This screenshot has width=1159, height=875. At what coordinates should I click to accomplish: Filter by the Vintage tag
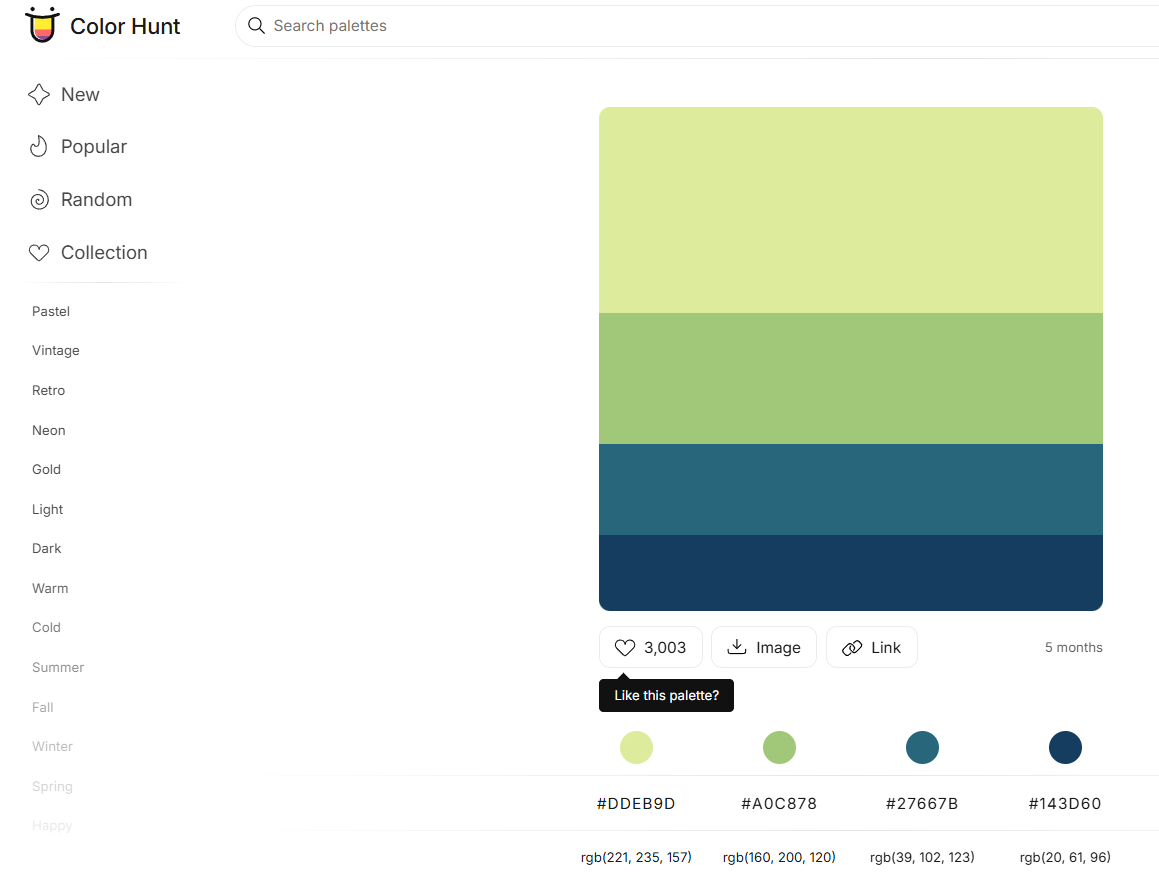(55, 350)
